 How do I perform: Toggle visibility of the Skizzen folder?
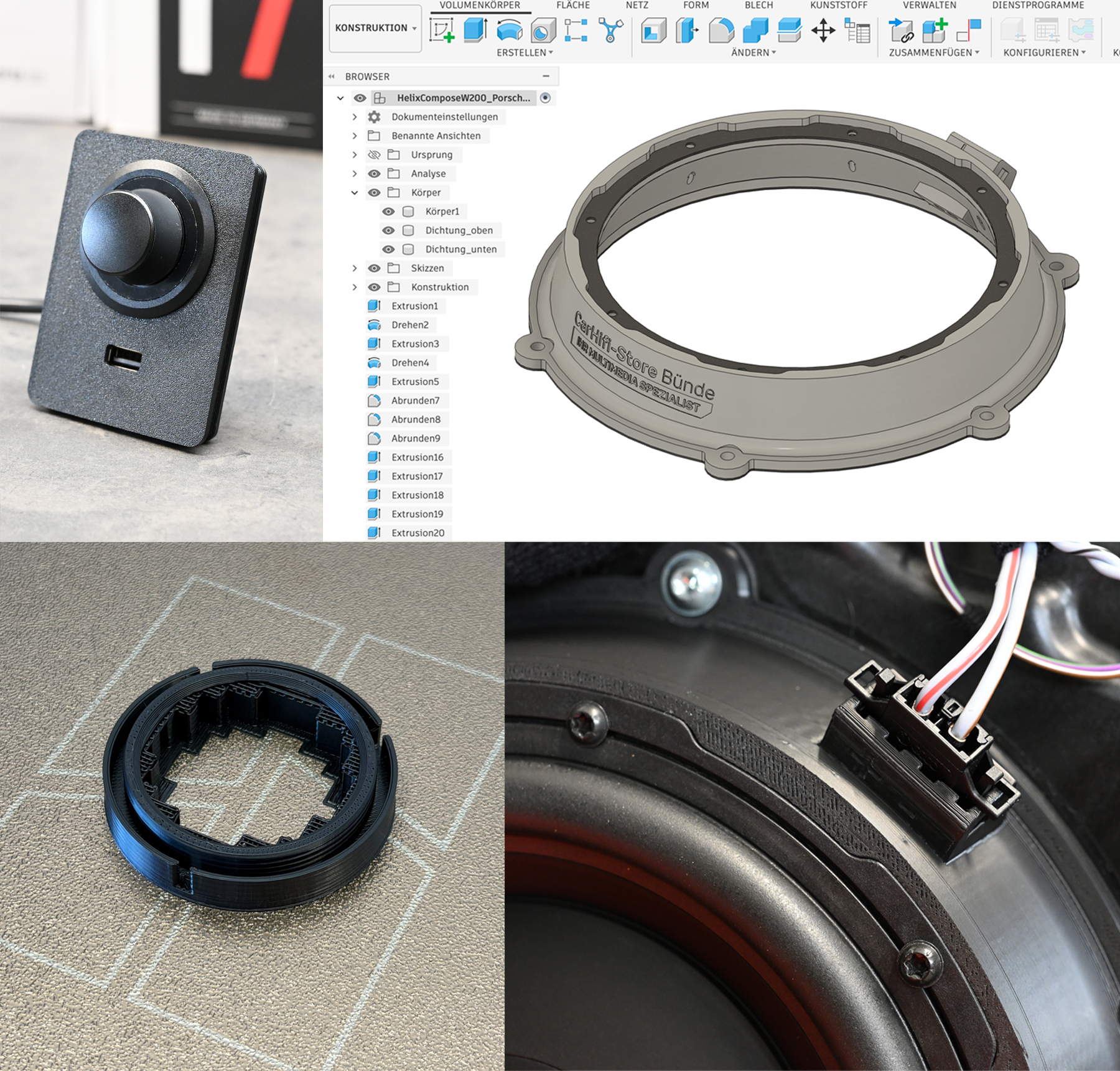374,268
